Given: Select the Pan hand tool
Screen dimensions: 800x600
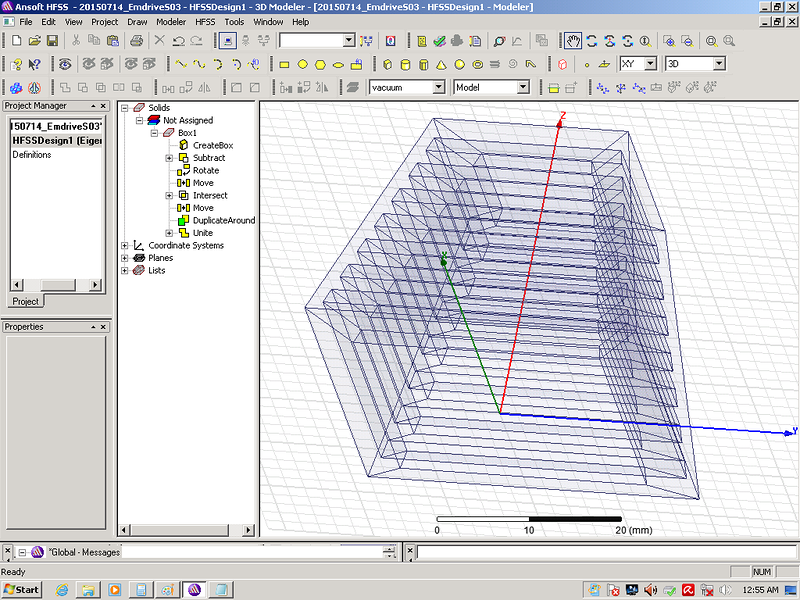Looking at the screenshot, I should (x=573, y=41).
